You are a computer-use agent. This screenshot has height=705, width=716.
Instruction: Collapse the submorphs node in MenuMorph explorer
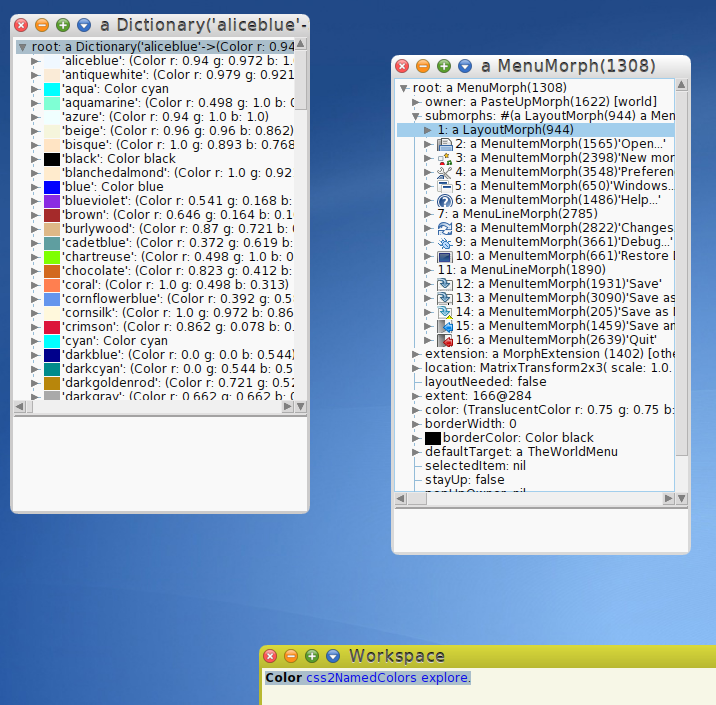coord(417,116)
